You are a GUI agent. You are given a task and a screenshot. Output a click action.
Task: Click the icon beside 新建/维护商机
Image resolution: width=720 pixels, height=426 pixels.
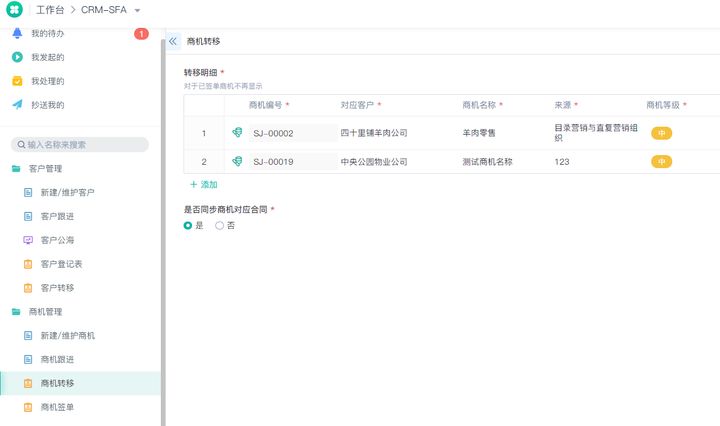point(28,336)
